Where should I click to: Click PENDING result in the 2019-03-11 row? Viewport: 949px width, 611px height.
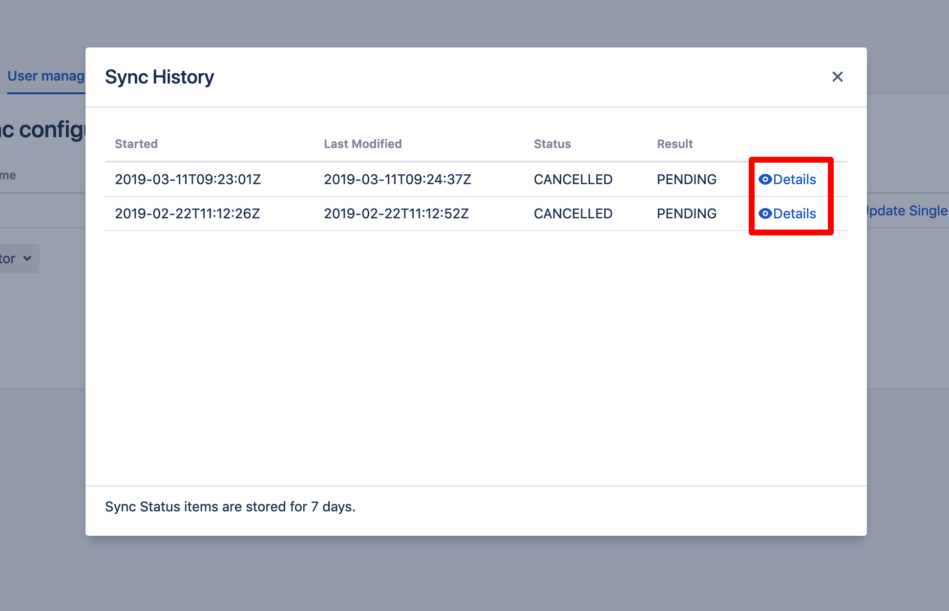686,179
